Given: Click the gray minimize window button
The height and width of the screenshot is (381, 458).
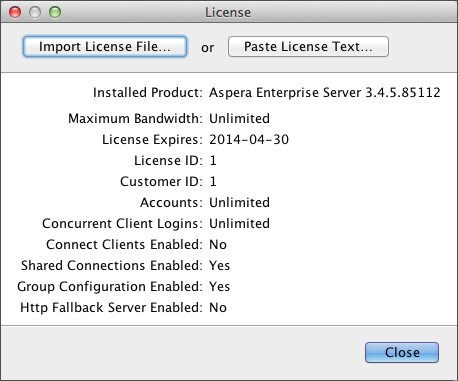Looking at the screenshot, I should tap(35, 12).
